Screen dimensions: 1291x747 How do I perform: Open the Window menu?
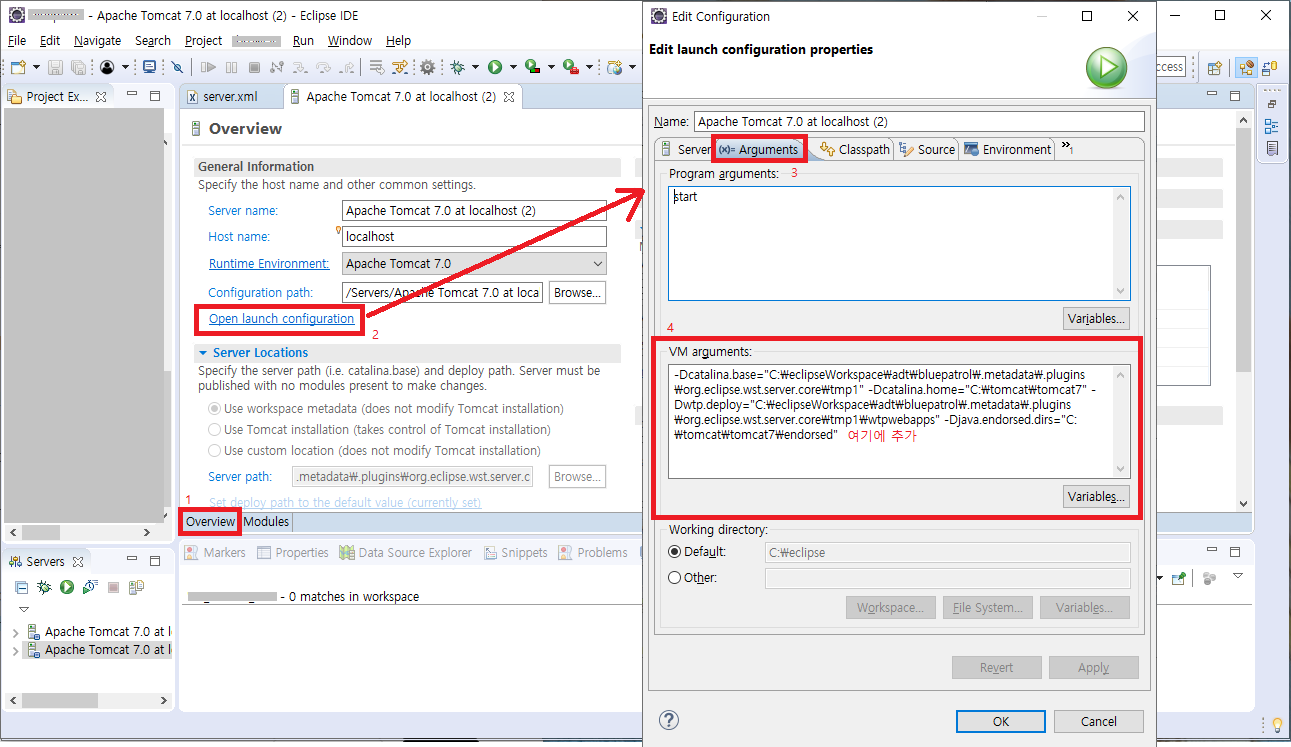click(349, 41)
